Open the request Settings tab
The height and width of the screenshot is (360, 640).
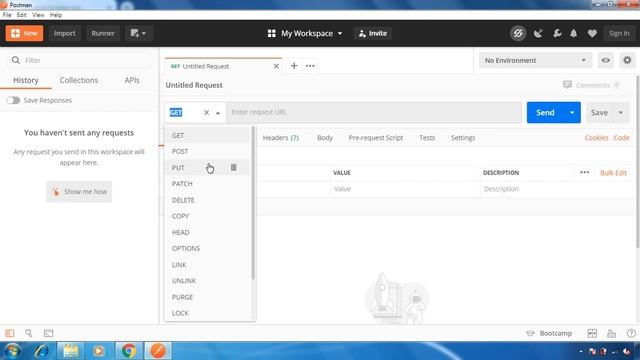pos(463,138)
